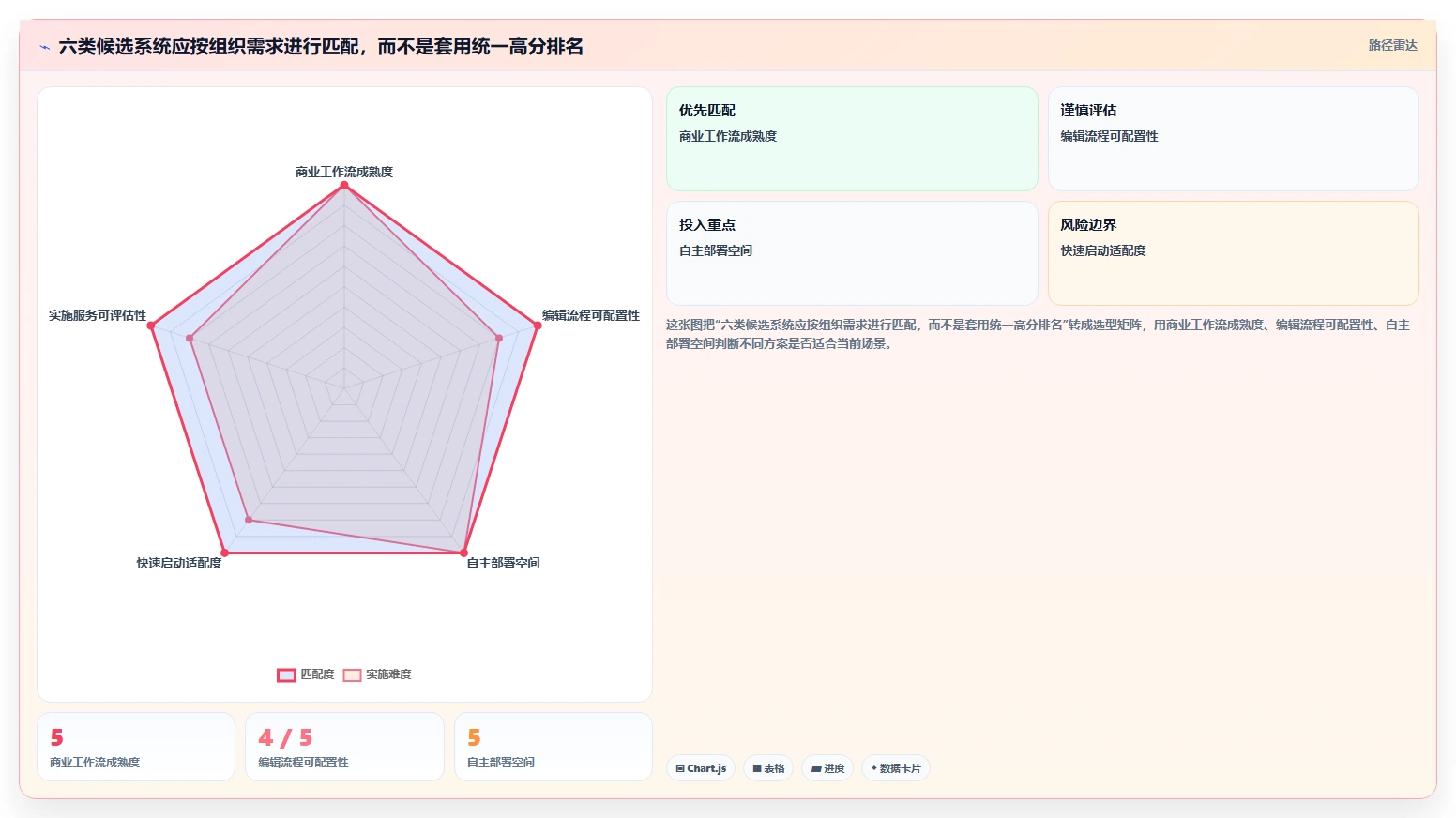Viewport: 1456px width, 818px height.
Task: Select the radar point at 商业工作流成熟度 vertex
Action: tap(344, 186)
